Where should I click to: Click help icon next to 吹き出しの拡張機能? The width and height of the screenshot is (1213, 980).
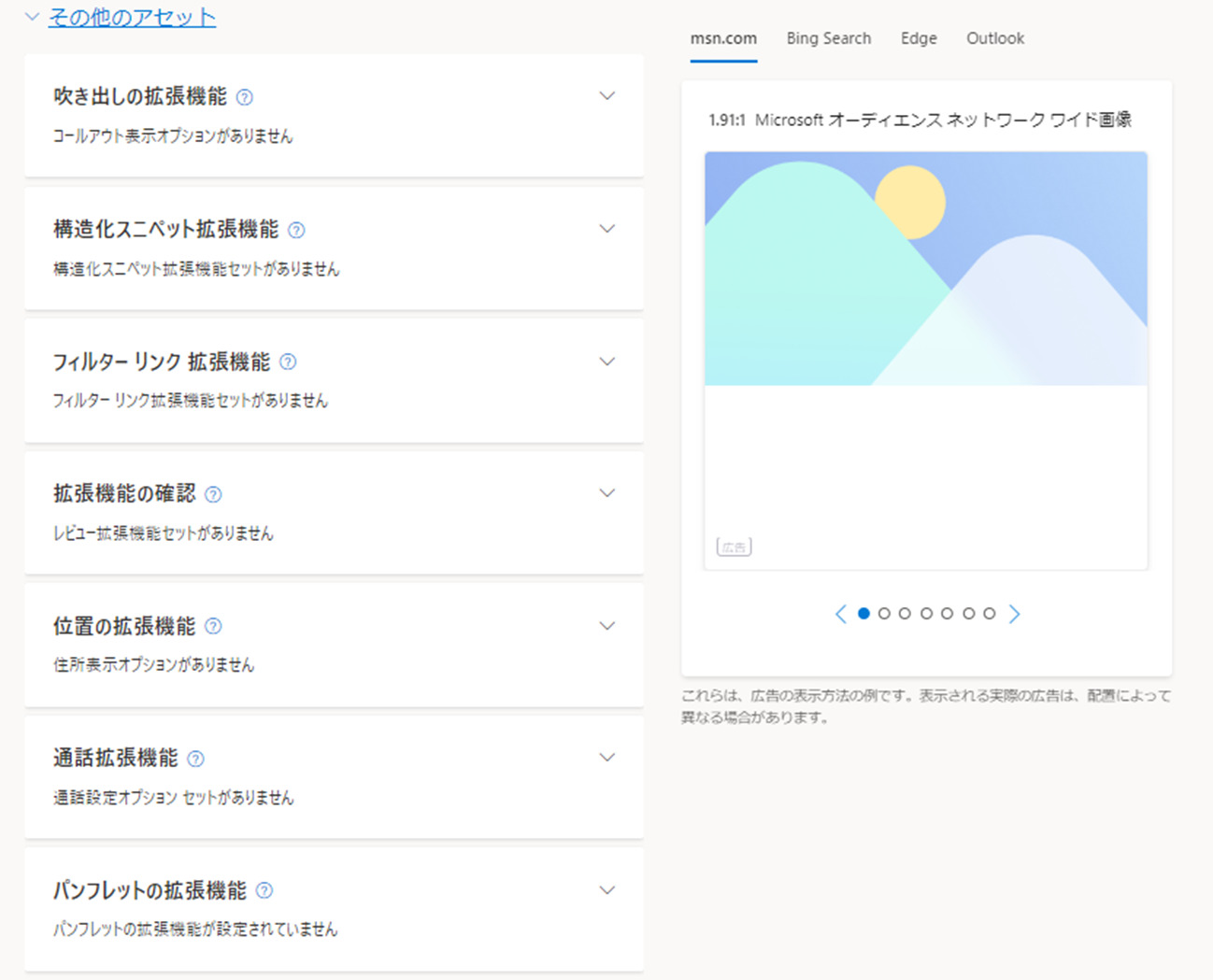tap(245, 97)
